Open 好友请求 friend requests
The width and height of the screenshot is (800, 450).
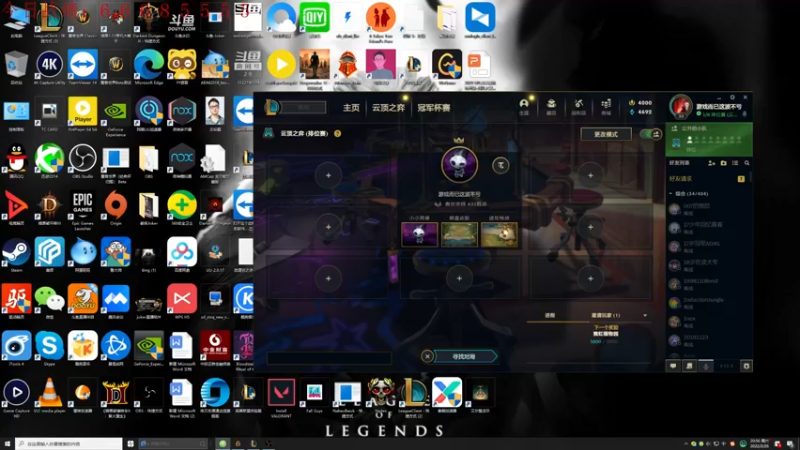coord(681,179)
